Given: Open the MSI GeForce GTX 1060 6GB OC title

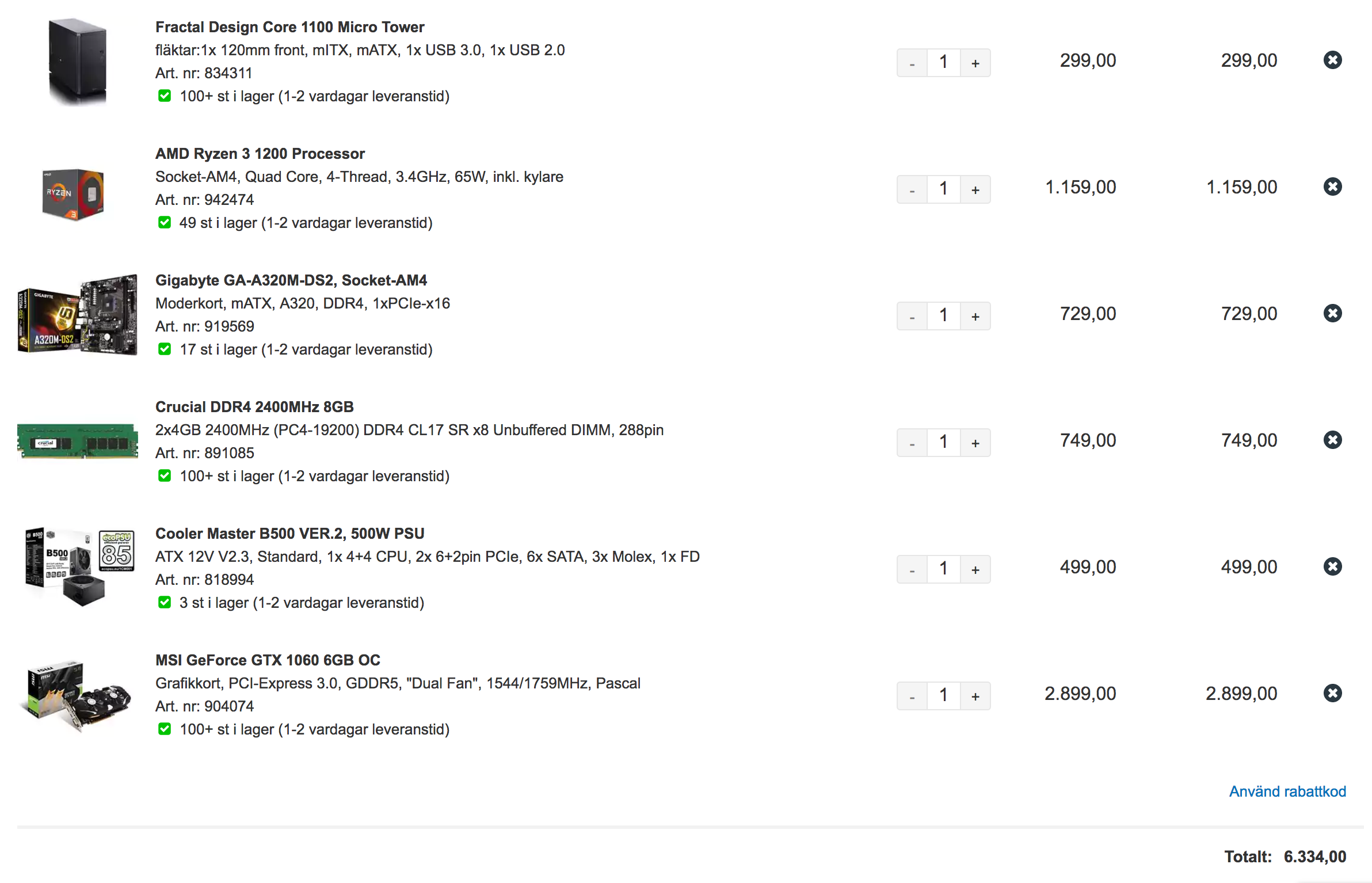Looking at the screenshot, I should pos(268,660).
